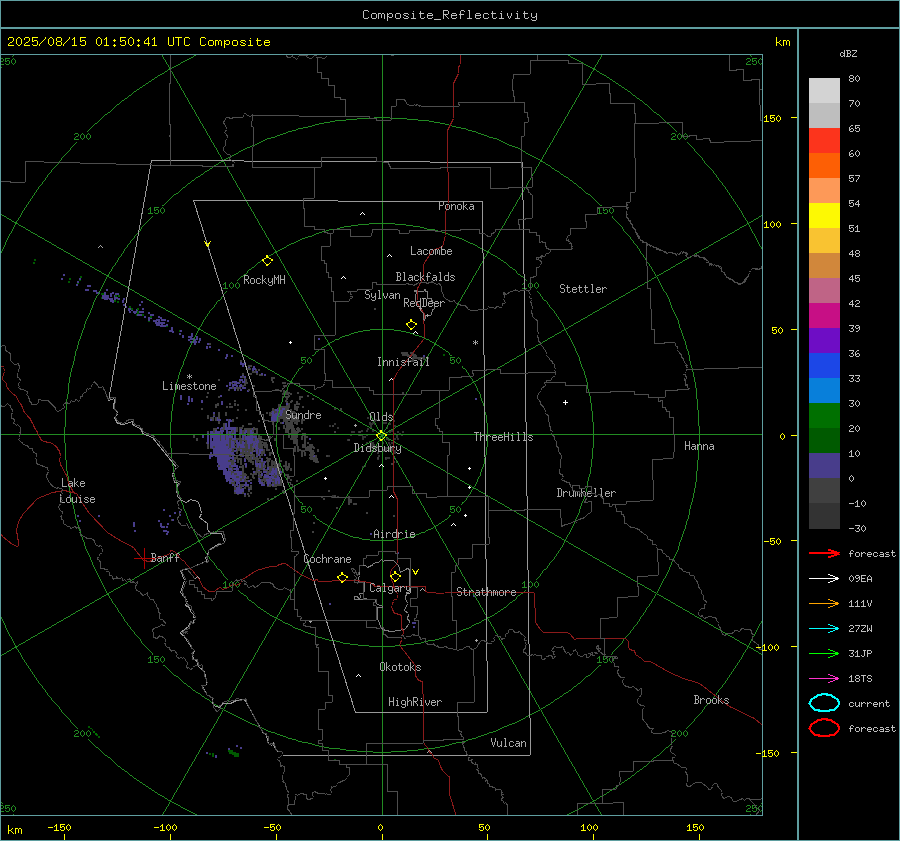The height and width of the screenshot is (841, 900).
Task: Click the Drumheller label
Action: pyautogui.click(x=586, y=493)
